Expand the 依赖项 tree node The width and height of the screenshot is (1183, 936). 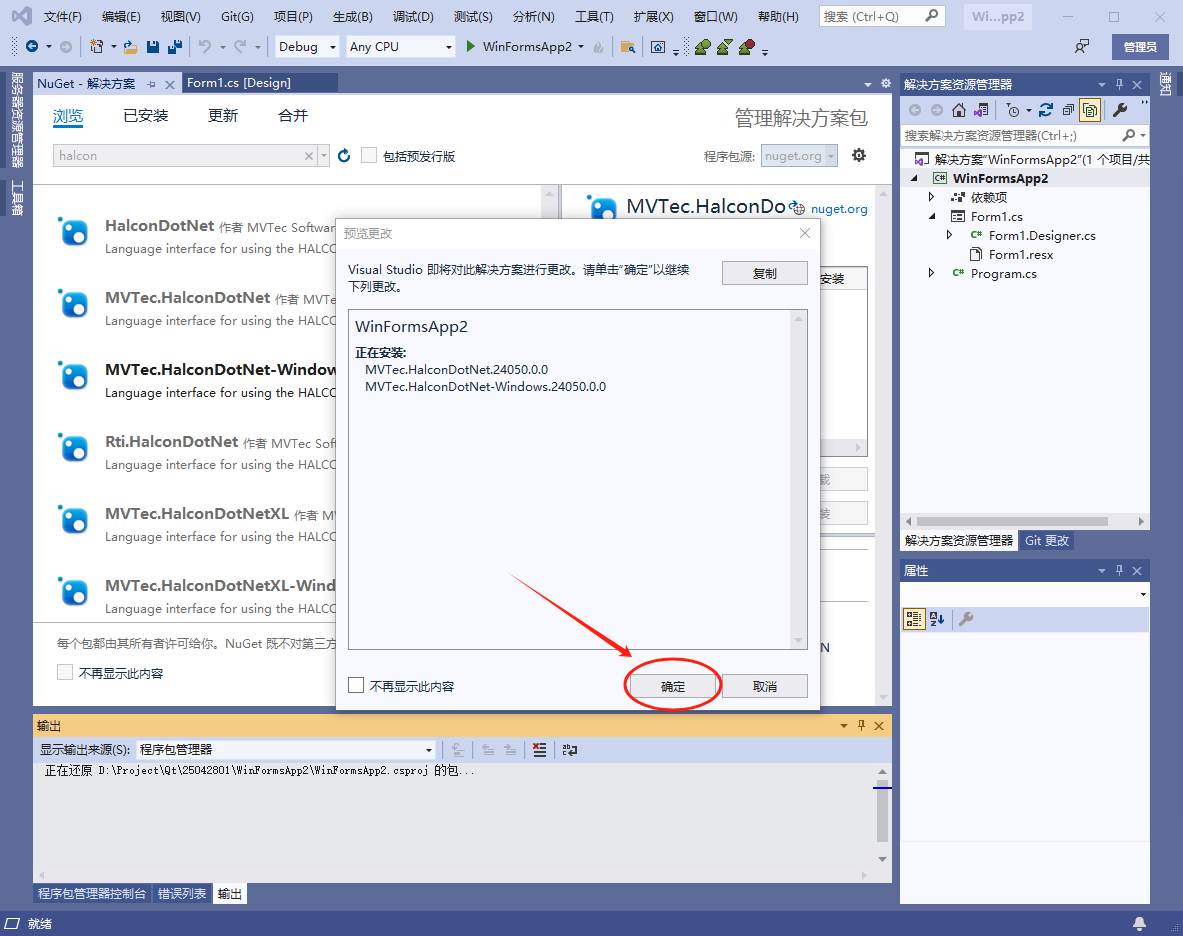tap(930, 197)
